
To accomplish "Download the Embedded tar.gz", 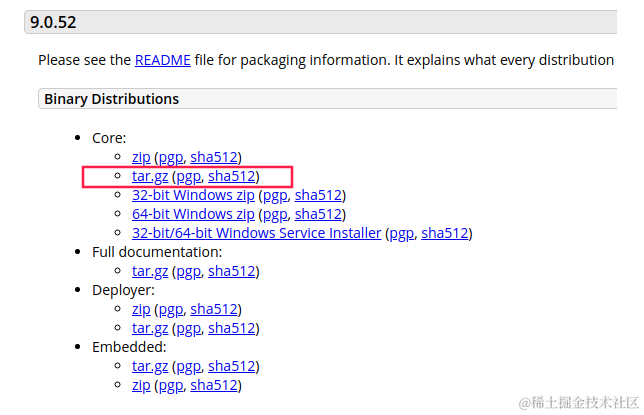I will (150, 367).
